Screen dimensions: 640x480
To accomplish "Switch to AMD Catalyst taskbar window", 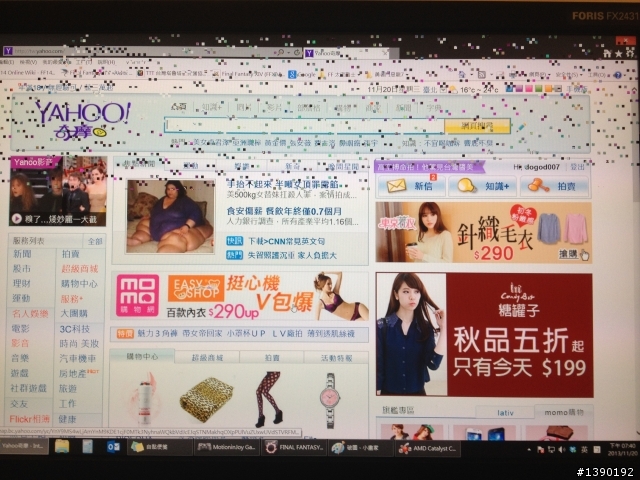I will tap(427, 448).
